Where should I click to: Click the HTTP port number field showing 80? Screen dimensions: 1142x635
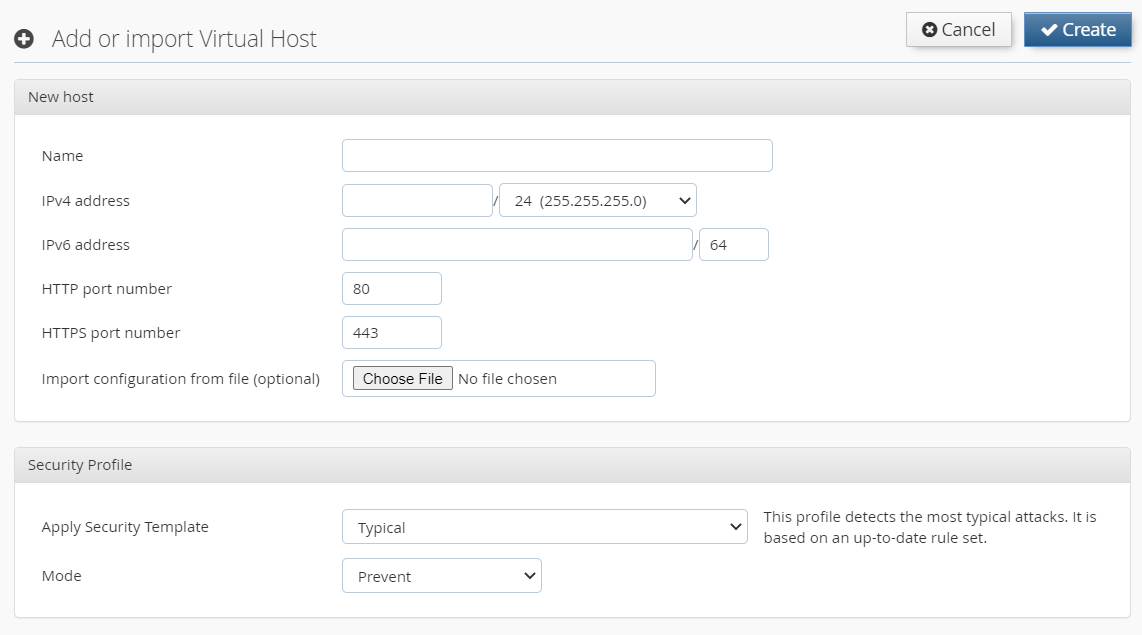[391, 288]
